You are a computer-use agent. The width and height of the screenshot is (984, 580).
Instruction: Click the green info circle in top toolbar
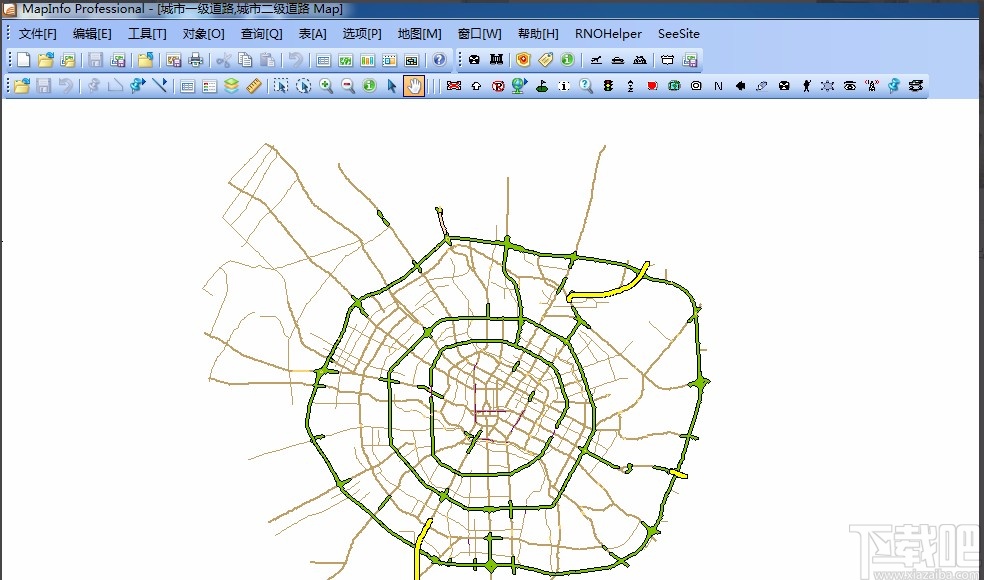(567, 60)
